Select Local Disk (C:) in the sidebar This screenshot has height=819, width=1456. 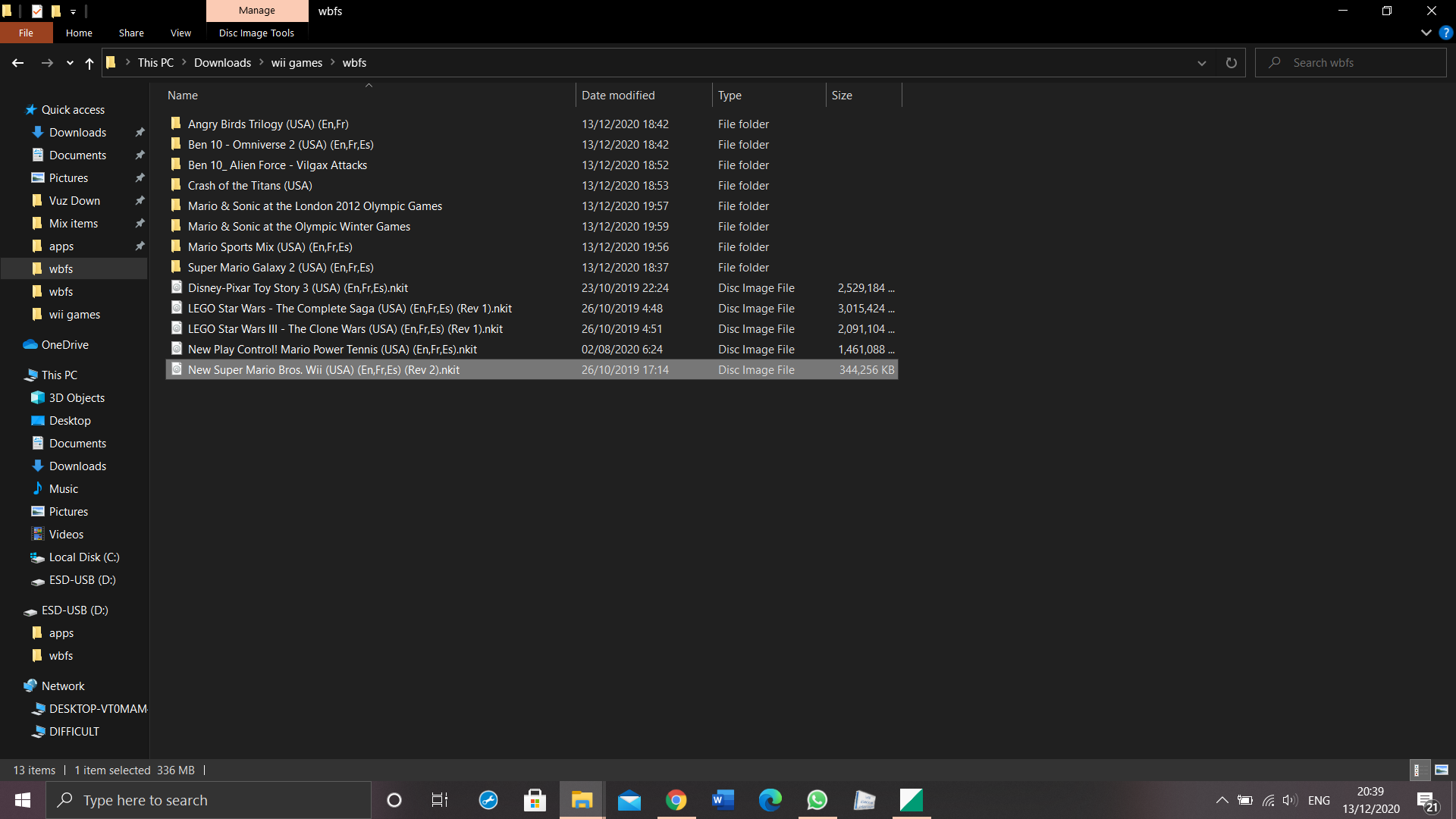coord(84,557)
